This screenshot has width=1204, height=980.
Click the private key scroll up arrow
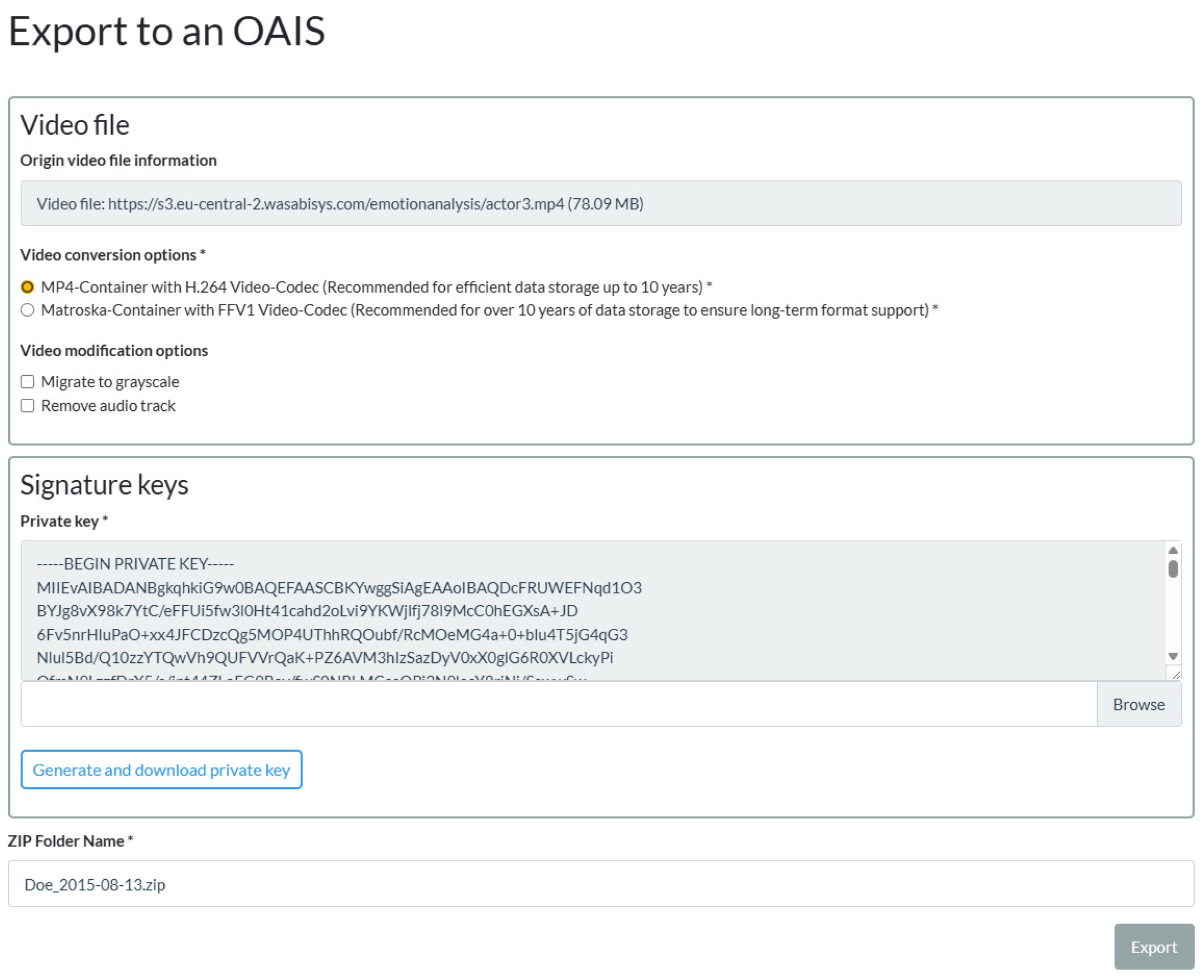[1172, 550]
